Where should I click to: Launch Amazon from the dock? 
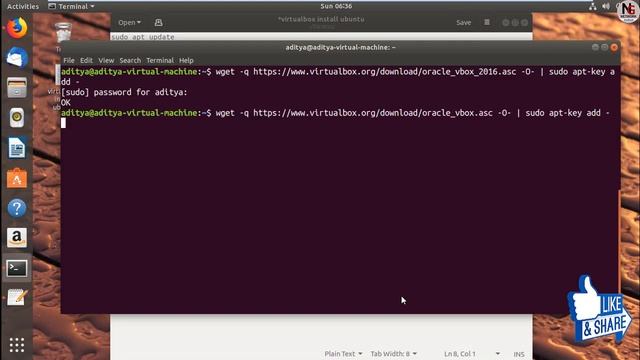(x=17, y=238)
